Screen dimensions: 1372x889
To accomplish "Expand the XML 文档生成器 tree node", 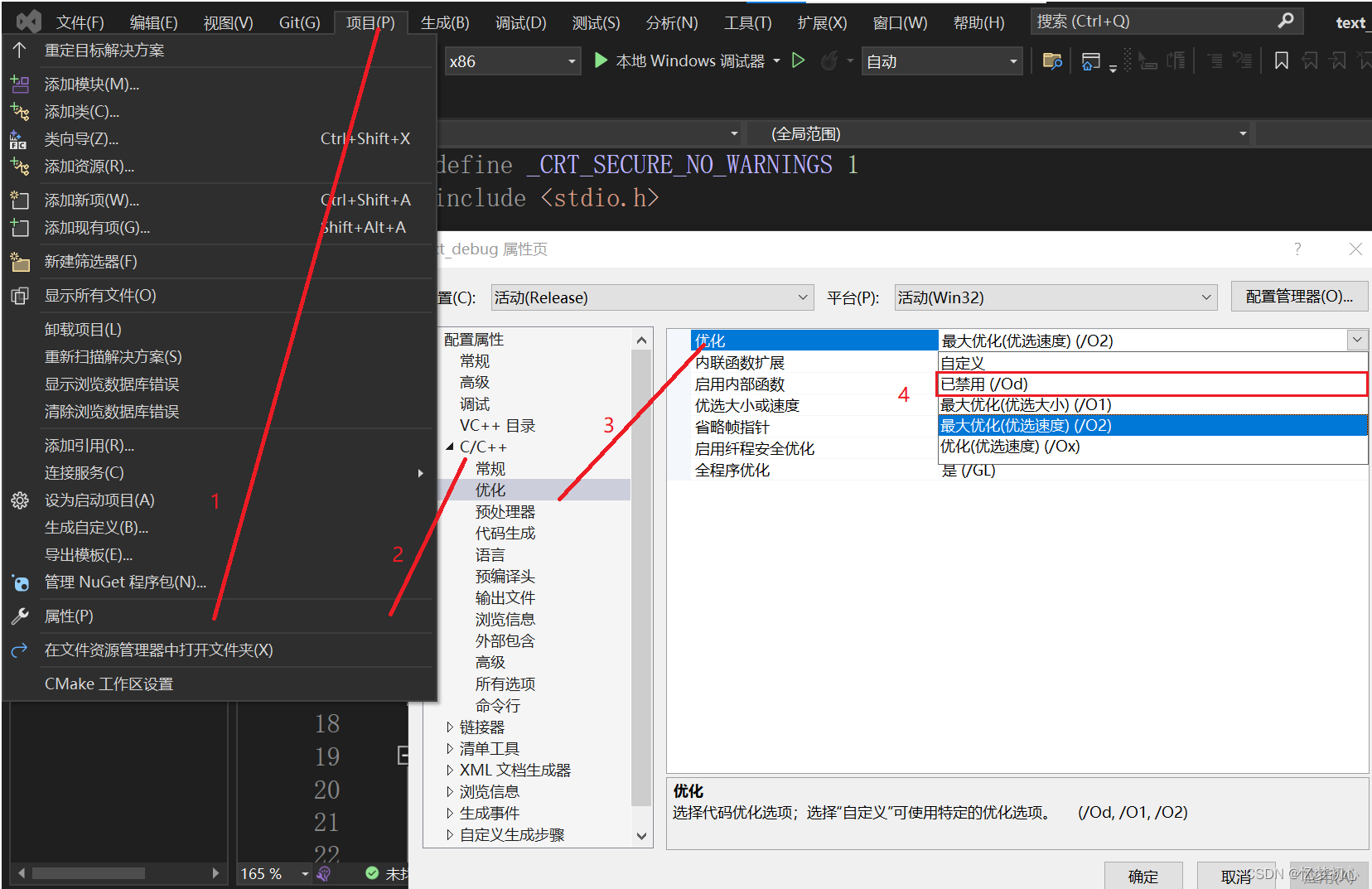I will [450, 770].
